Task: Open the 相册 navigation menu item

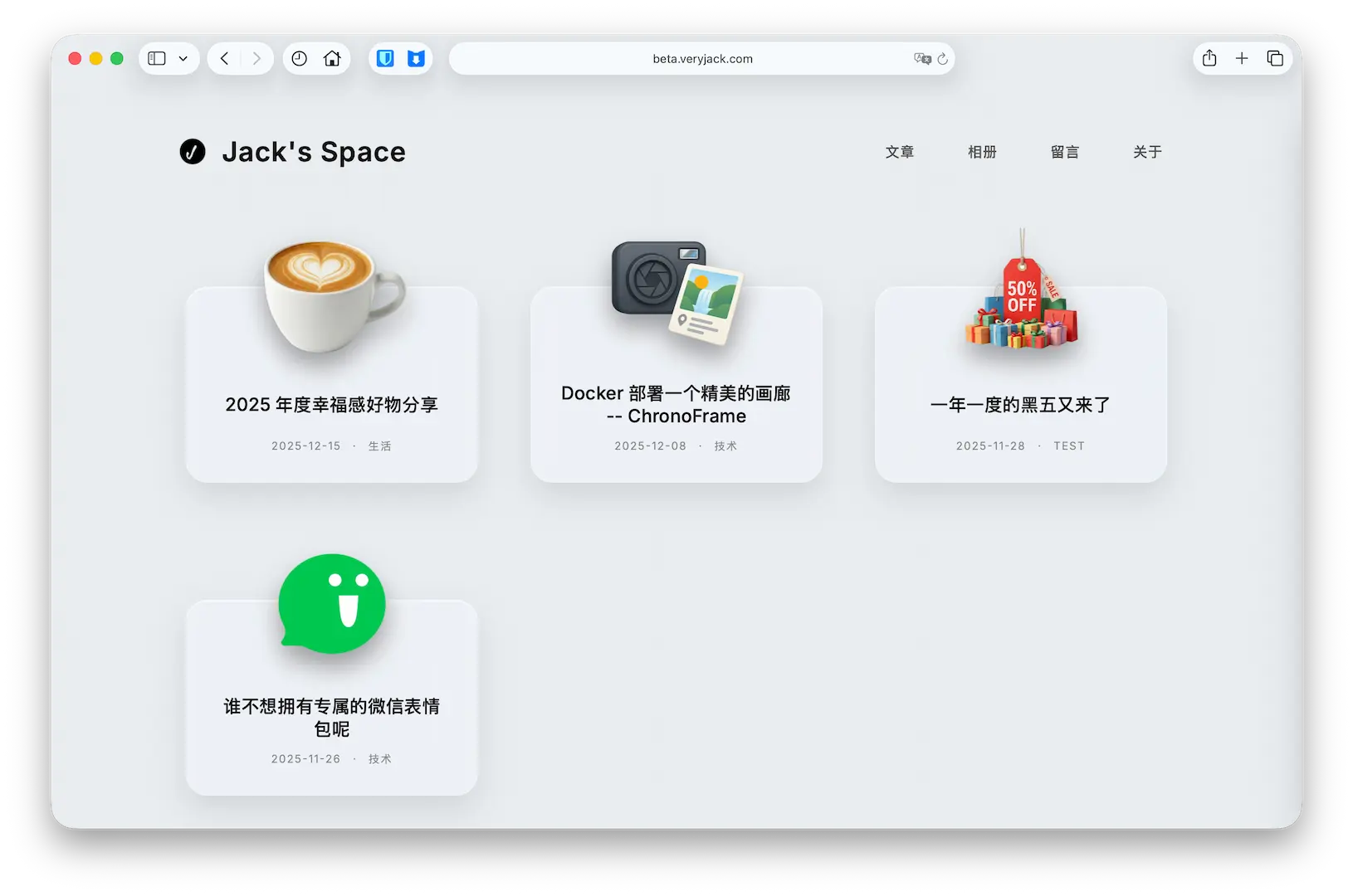Action: tap(982, 152)
